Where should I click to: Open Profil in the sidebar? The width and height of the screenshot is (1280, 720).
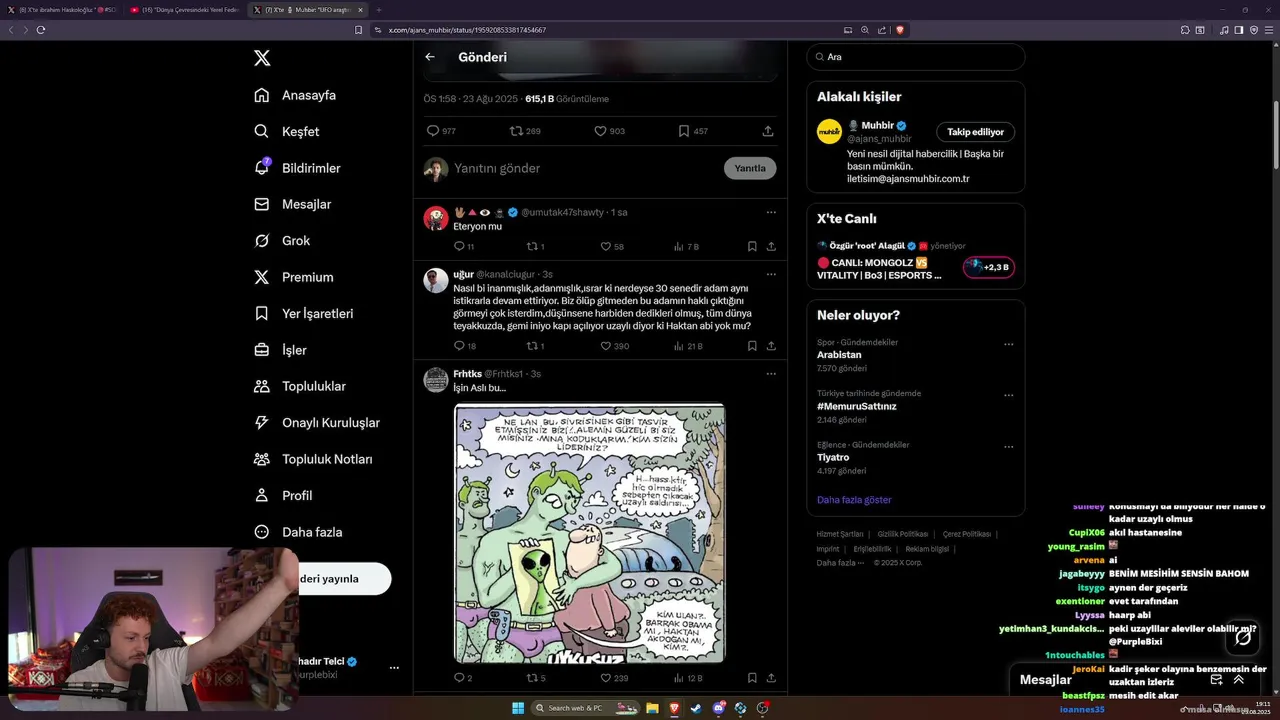(283, 495)
